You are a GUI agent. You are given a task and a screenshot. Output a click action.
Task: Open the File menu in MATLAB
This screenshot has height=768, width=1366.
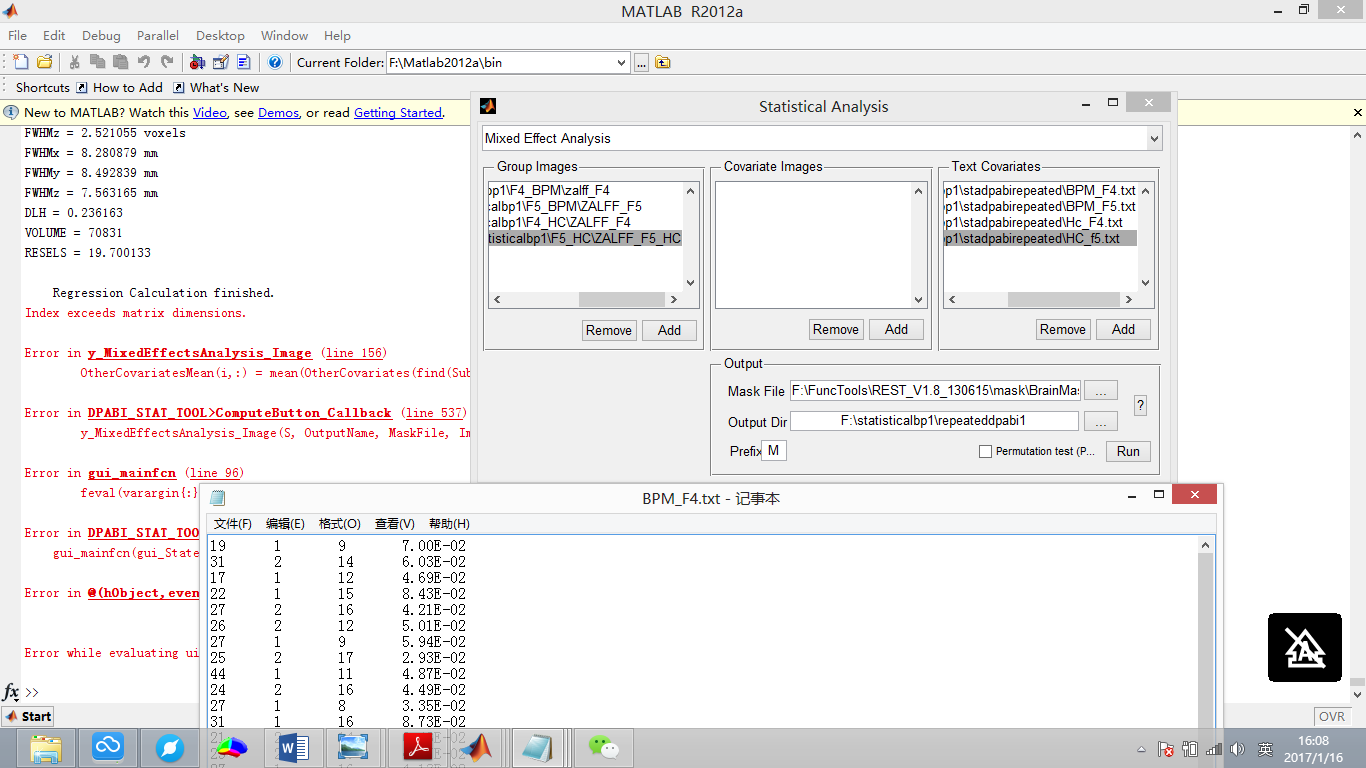pos(18,35)
